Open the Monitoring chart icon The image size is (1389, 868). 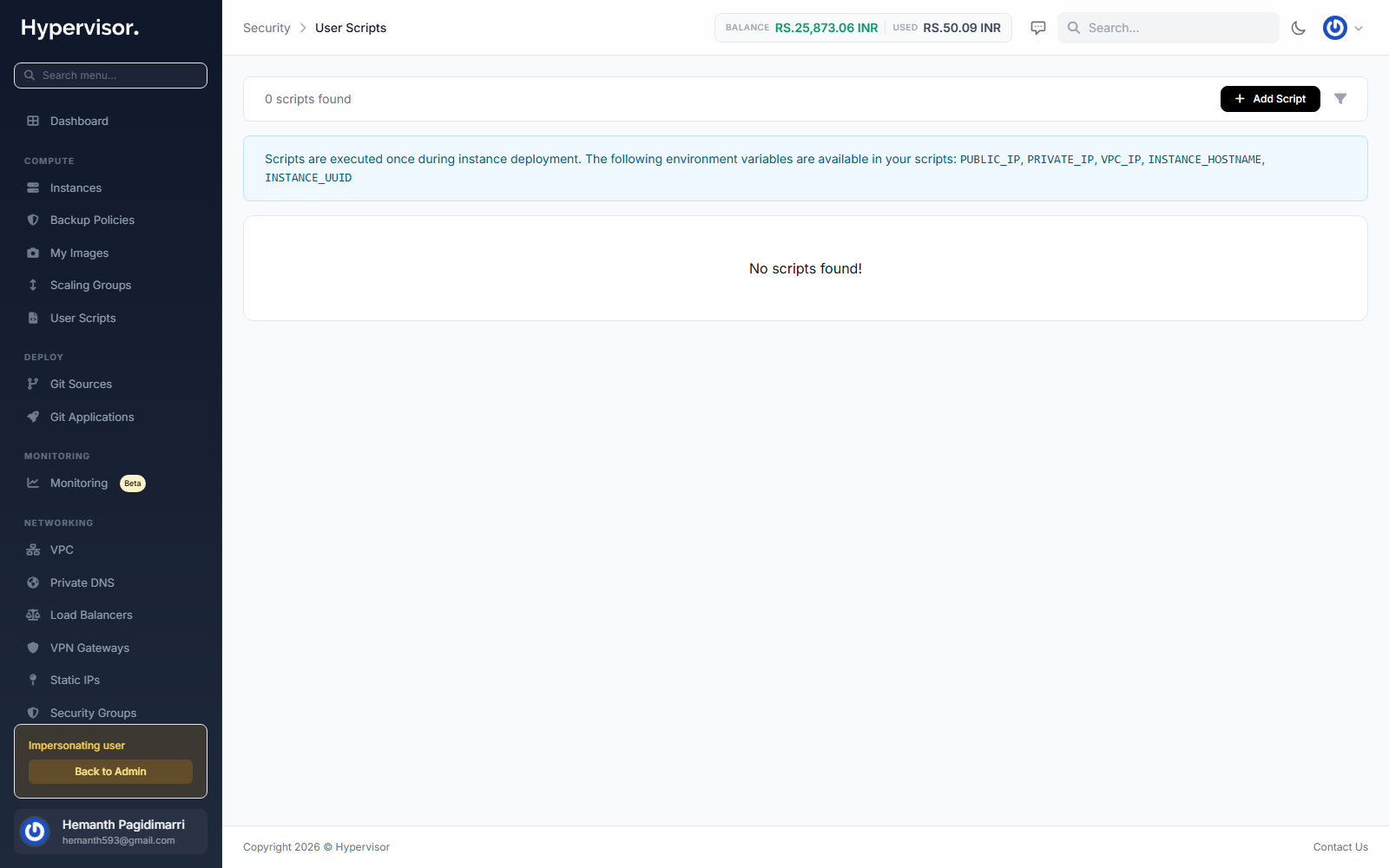pyautogui.click(x=33, y=483)
